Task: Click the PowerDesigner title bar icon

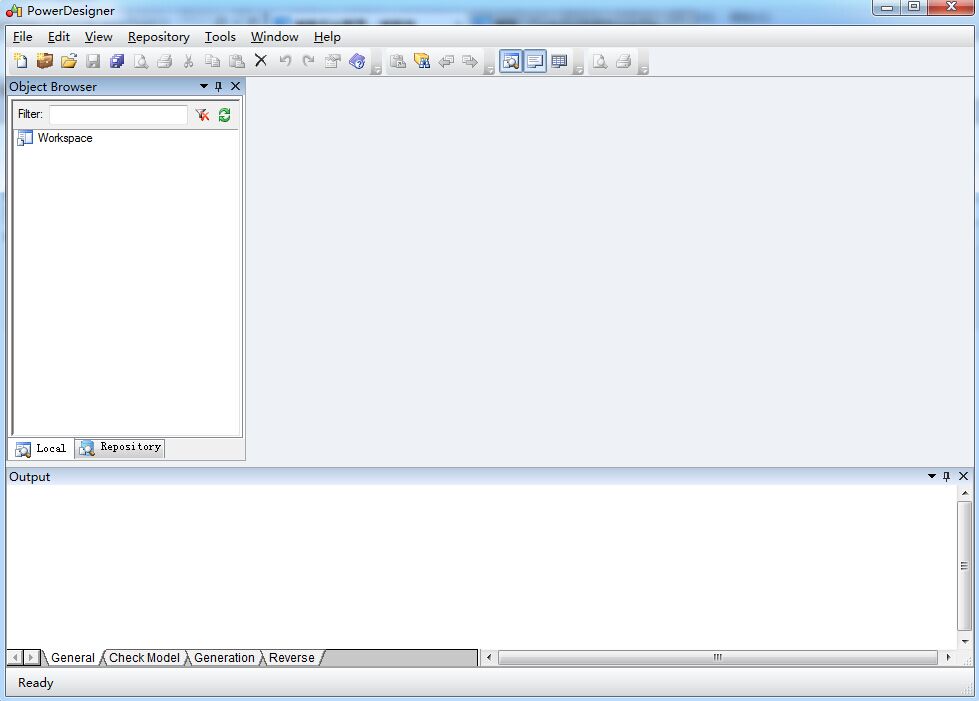Action: pos(14,11)
